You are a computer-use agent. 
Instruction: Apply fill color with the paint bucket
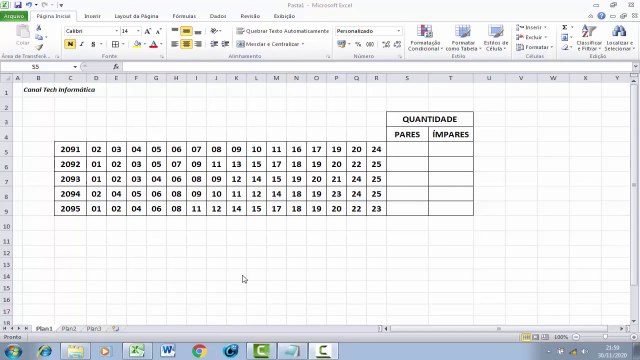[x=137, y=44]
